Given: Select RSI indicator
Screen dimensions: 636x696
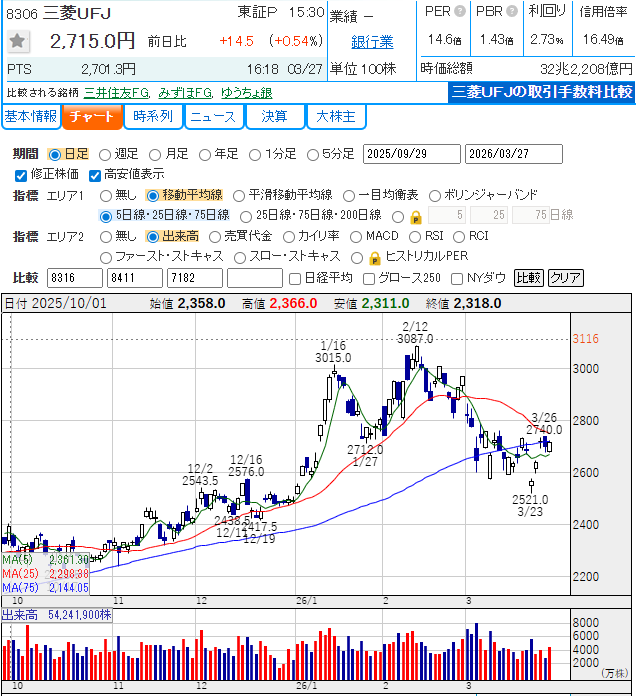Looking at the screenshot, I should 415,237.
